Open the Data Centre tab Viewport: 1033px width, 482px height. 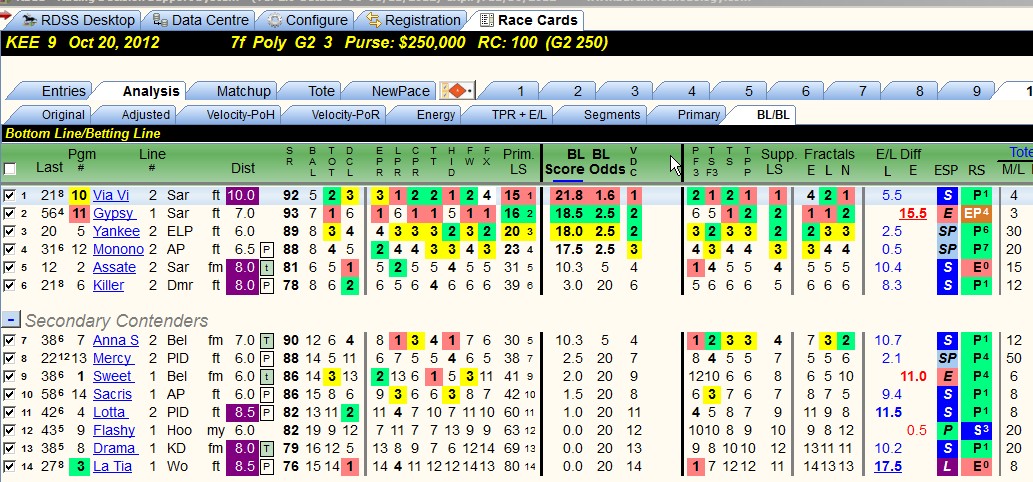pos(200,20)
